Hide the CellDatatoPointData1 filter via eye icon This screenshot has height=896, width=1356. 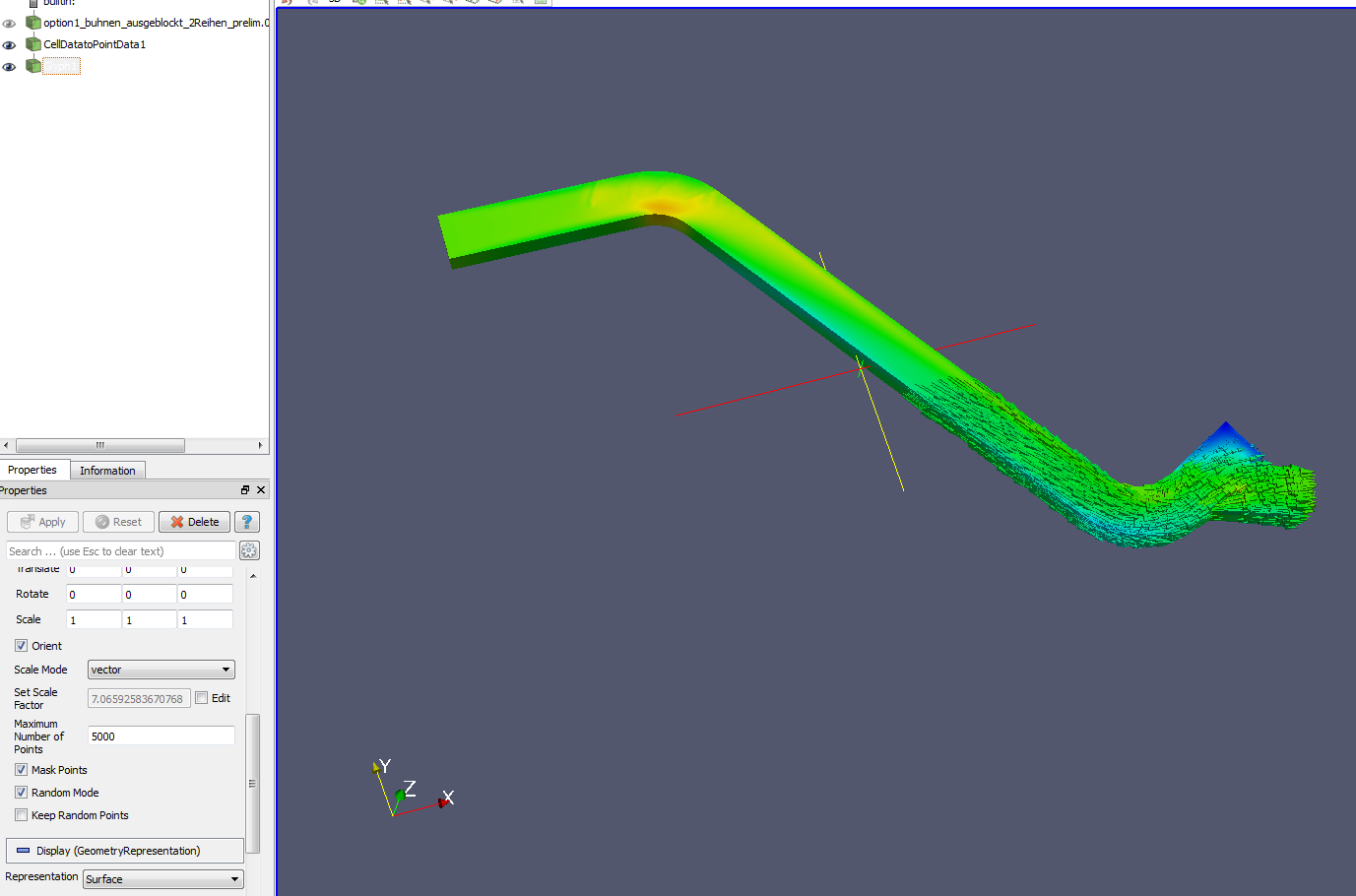click(x=9, y=45)
